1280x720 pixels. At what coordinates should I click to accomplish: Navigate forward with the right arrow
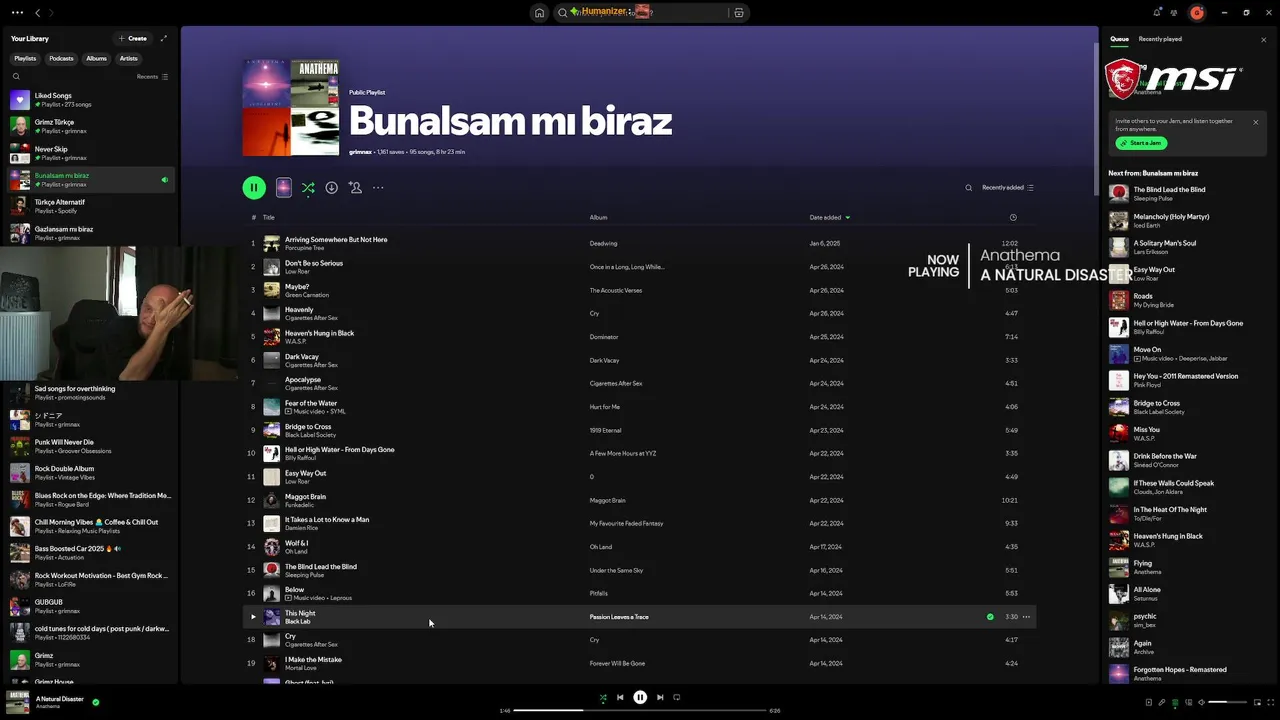pyautogui.click(x=51, y=12)
